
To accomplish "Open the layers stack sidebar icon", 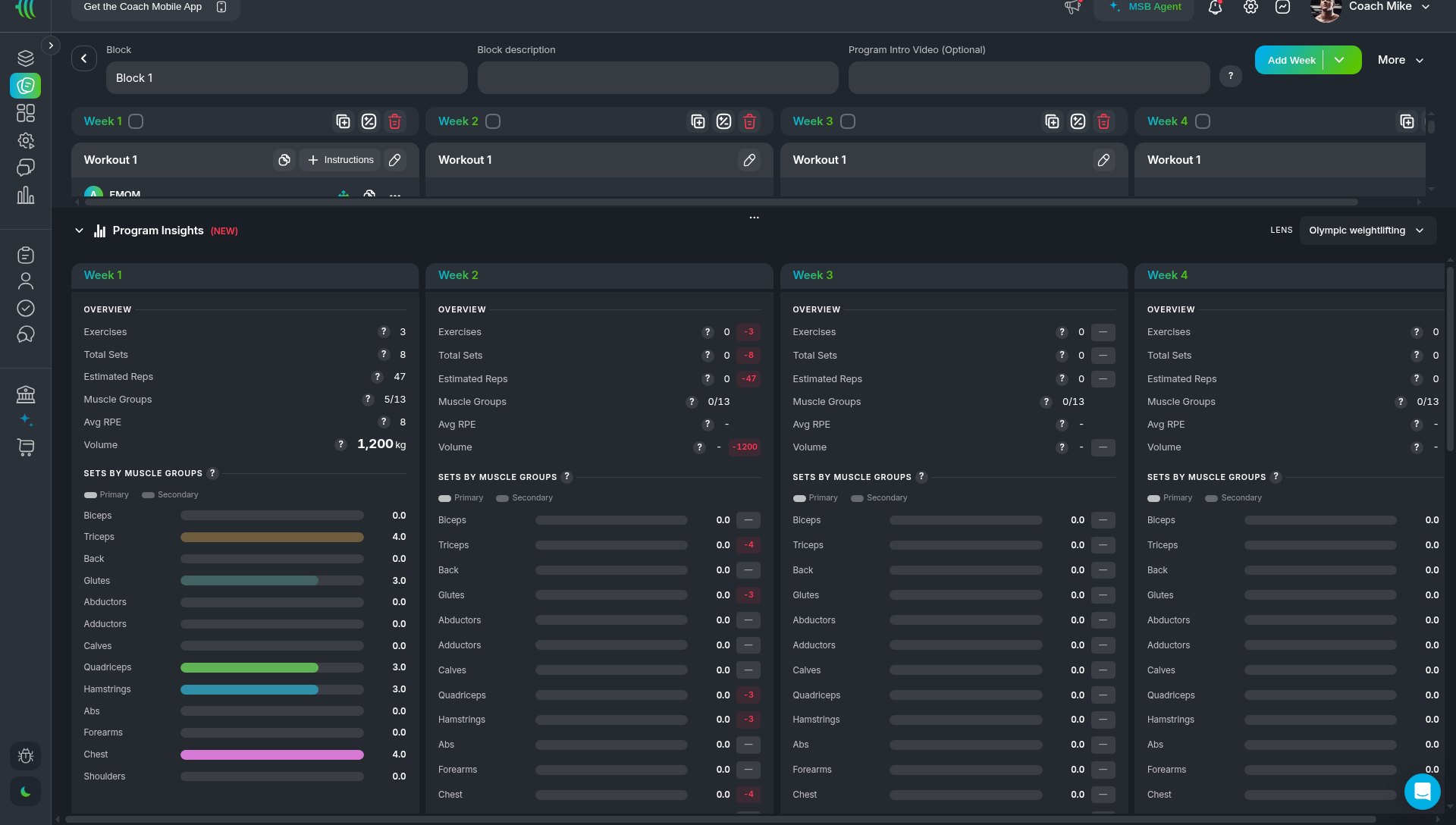I will coord(26,58).
